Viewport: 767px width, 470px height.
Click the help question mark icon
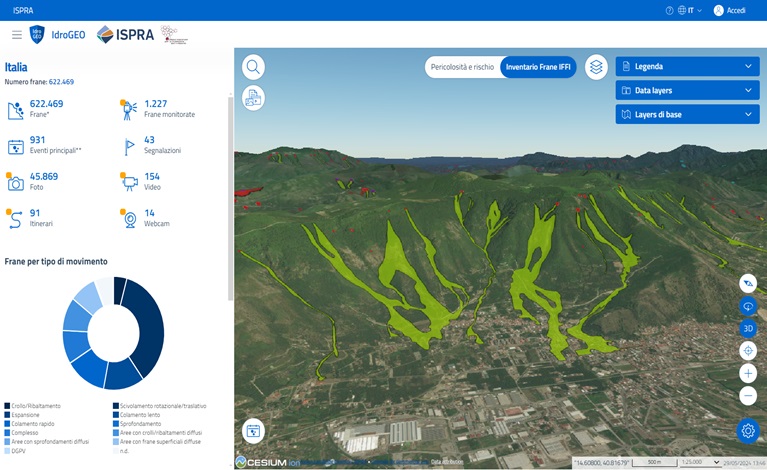pos(669,10)
